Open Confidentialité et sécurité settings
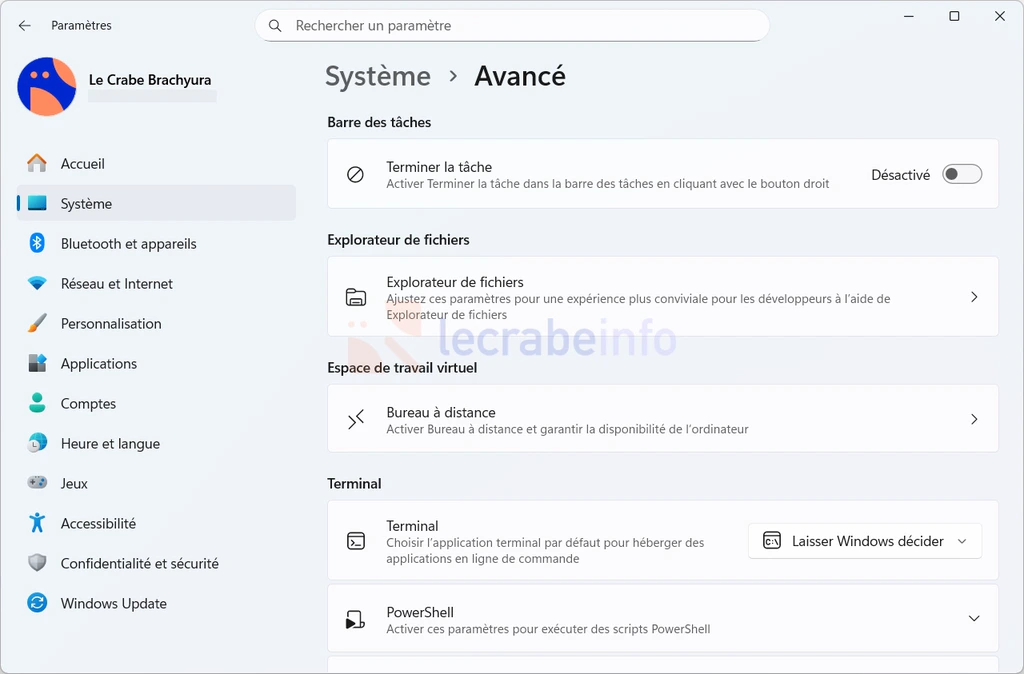This screenshot has width=1024, height=674. pos(156,563)
